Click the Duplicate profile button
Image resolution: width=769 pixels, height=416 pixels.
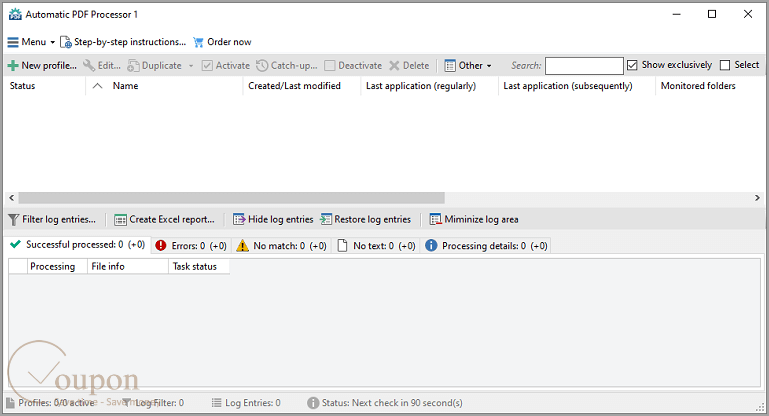click(155, 65)
